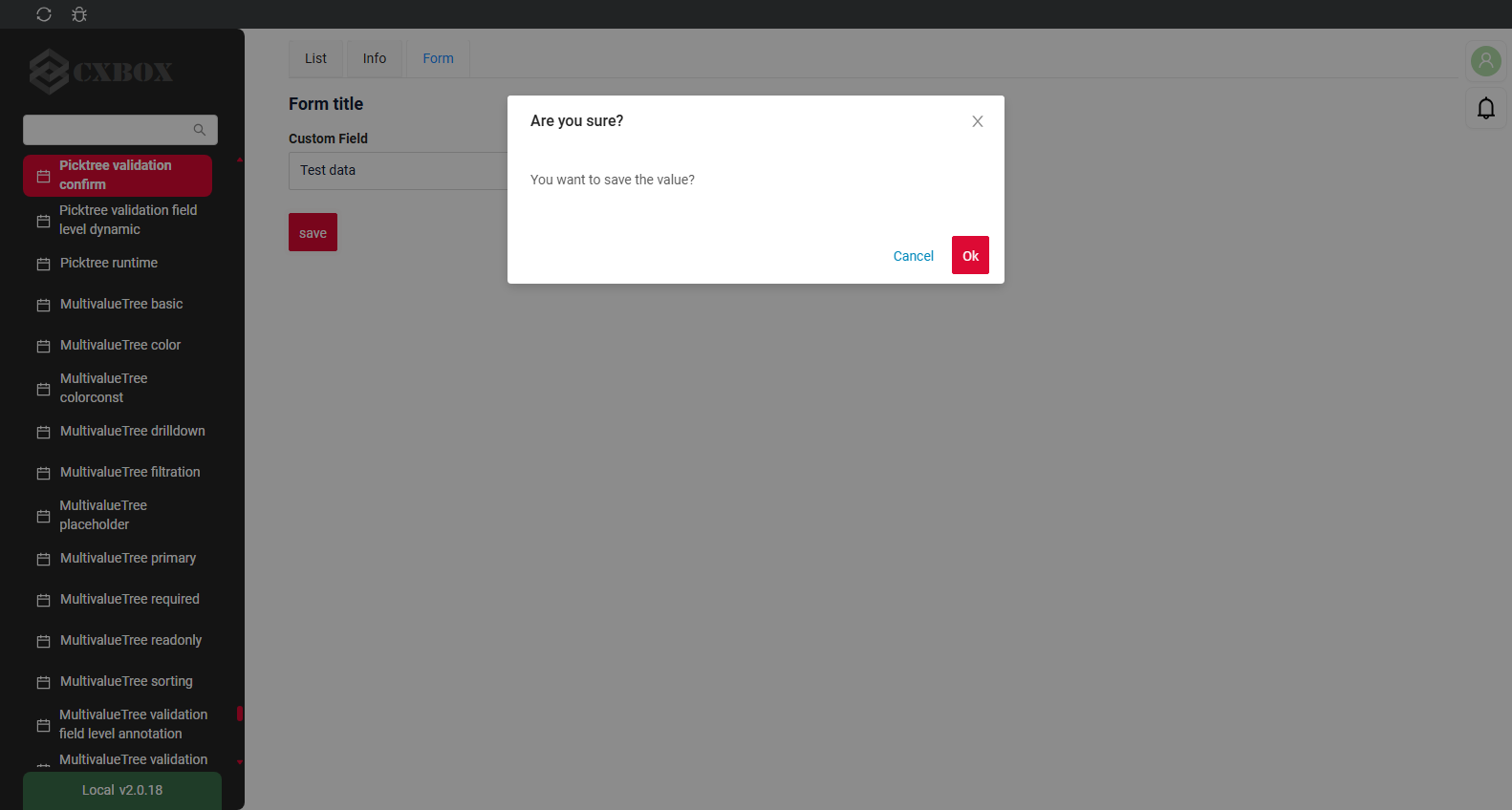
Task: Select the Form tab
Action: pos(439,58)
